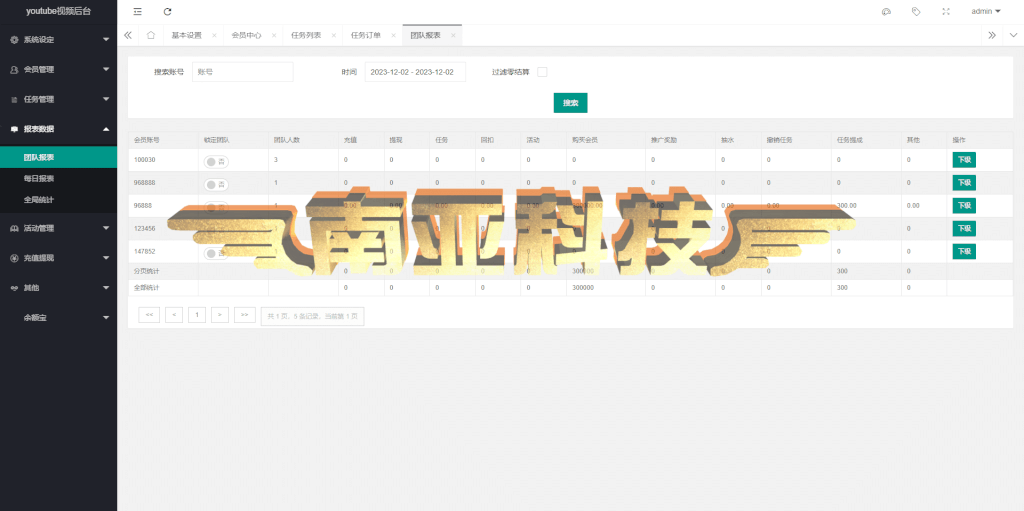Switch to the 任务订单 tab
Viewport: 1024px width, 511px height.
point(366,35)
